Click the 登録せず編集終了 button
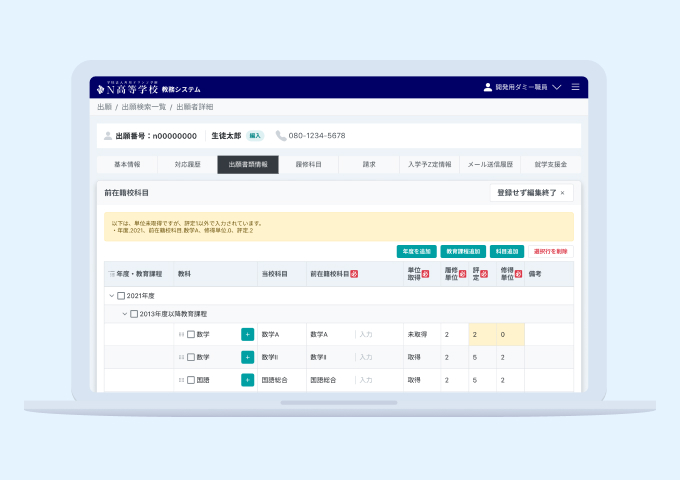Screen dimensions: 680x480 coord(531,193)
